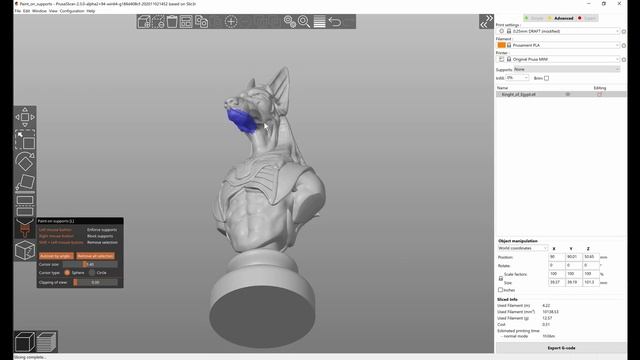The image size is (640, 360).
Task: Click Autoset by angle button
Action: coord(56,256)
